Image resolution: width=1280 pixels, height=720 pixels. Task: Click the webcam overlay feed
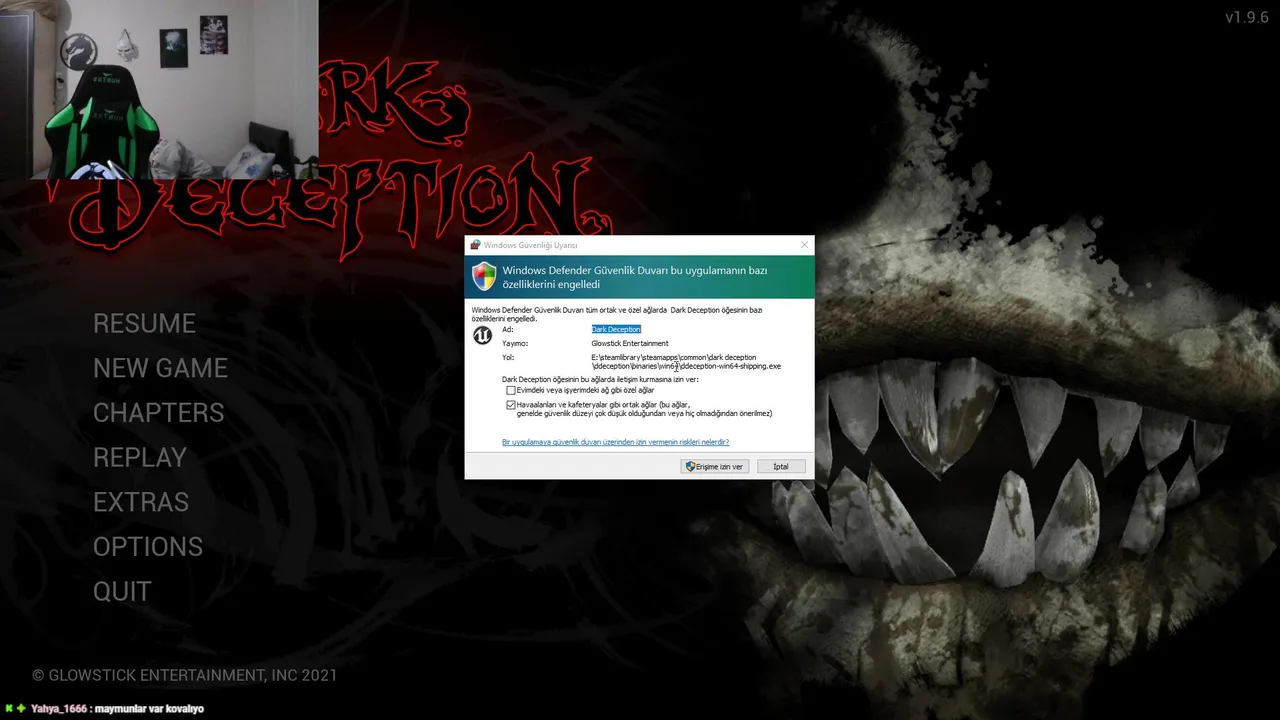coord(159,90)
